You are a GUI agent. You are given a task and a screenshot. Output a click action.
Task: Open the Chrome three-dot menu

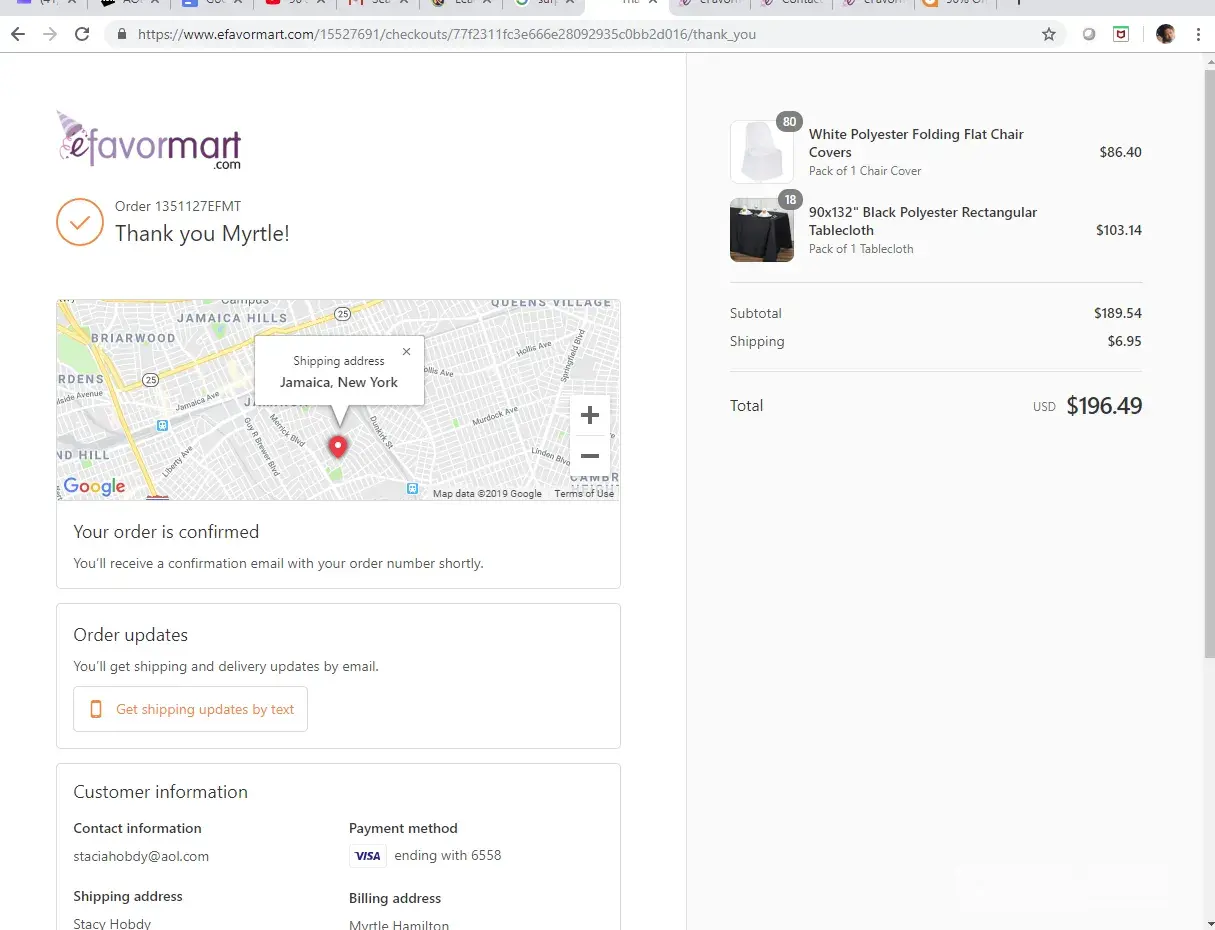click(x=1198, y=34)
